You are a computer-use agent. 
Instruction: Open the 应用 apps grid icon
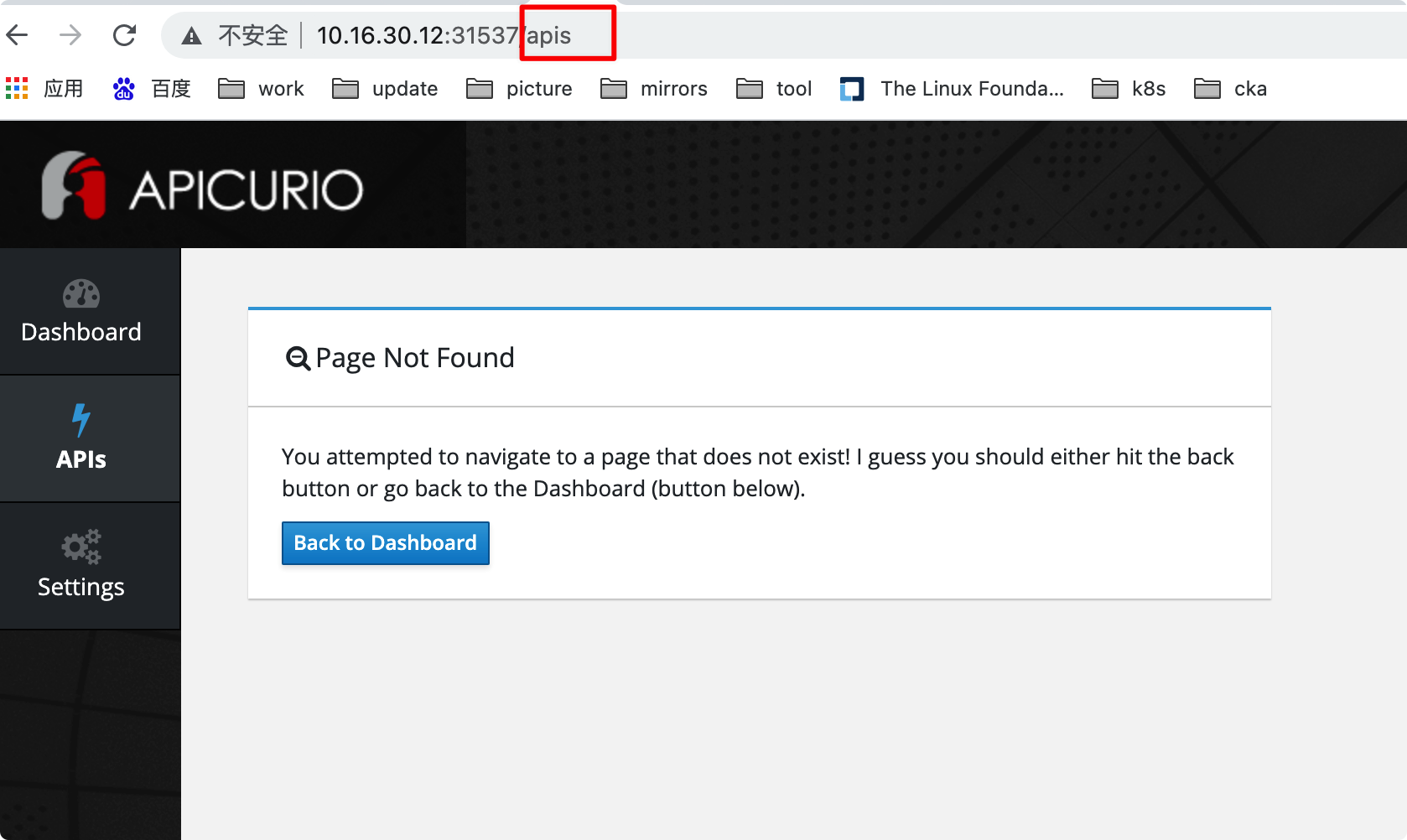click(x=16, y=88)
